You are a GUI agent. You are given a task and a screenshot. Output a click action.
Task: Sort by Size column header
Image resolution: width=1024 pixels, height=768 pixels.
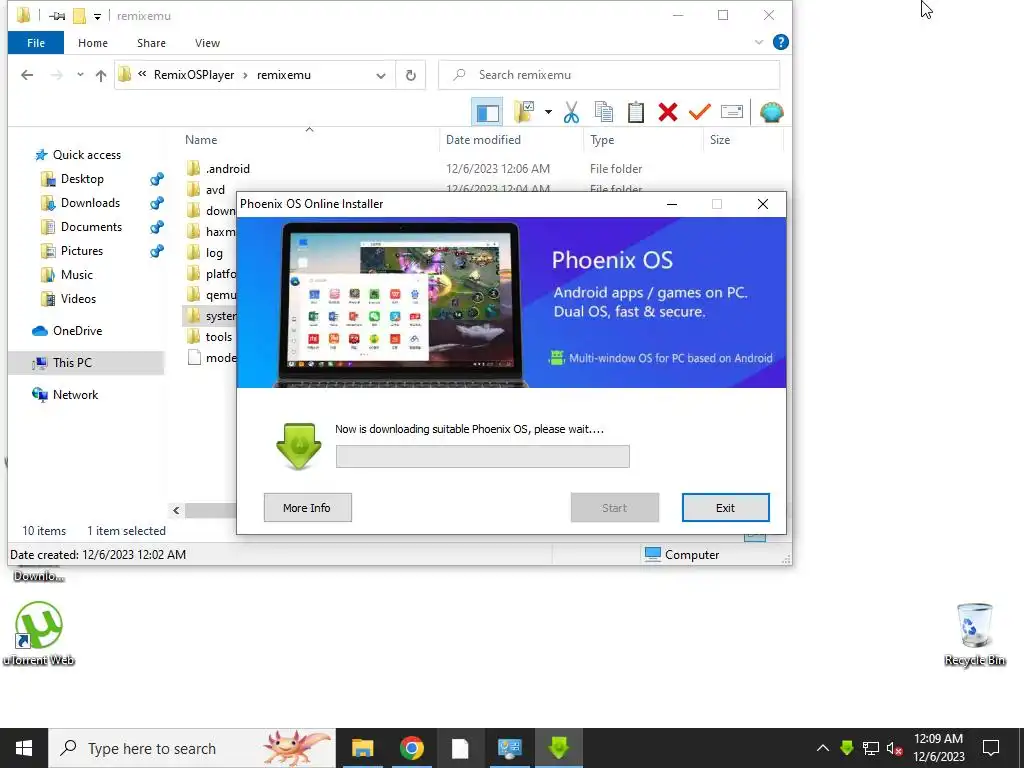click(720, 140)
